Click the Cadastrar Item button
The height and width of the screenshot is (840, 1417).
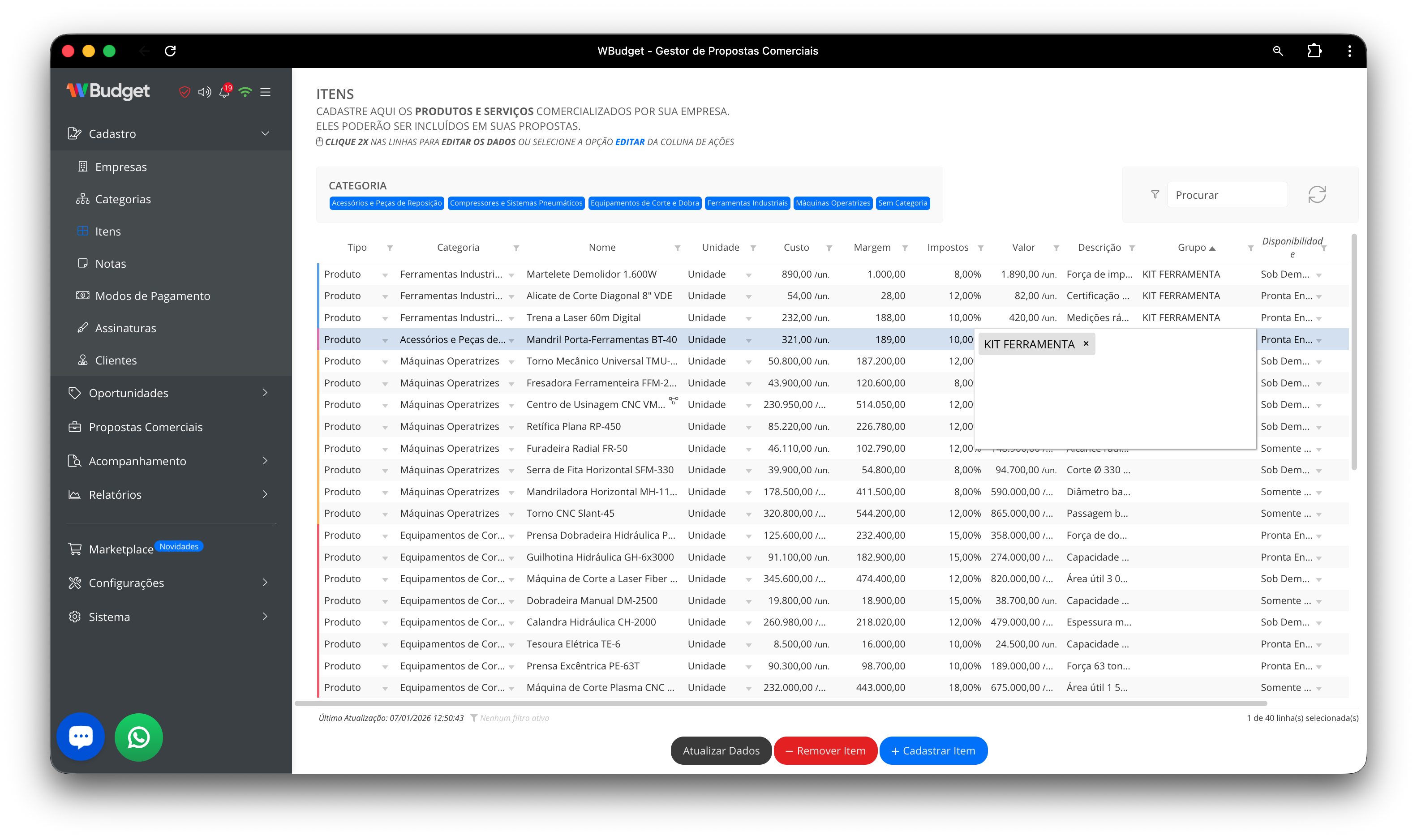933,750
